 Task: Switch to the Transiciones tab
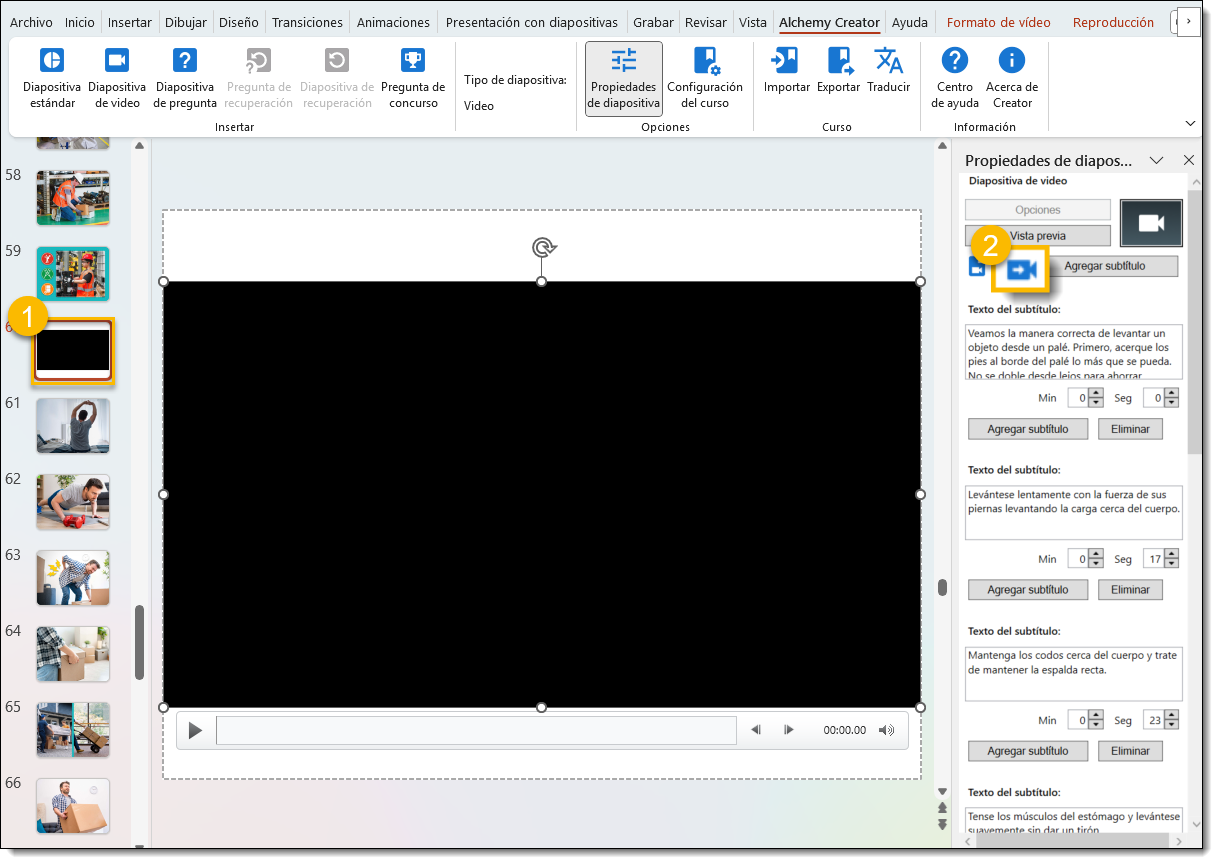pyautogui.click(x=307, y=22)
